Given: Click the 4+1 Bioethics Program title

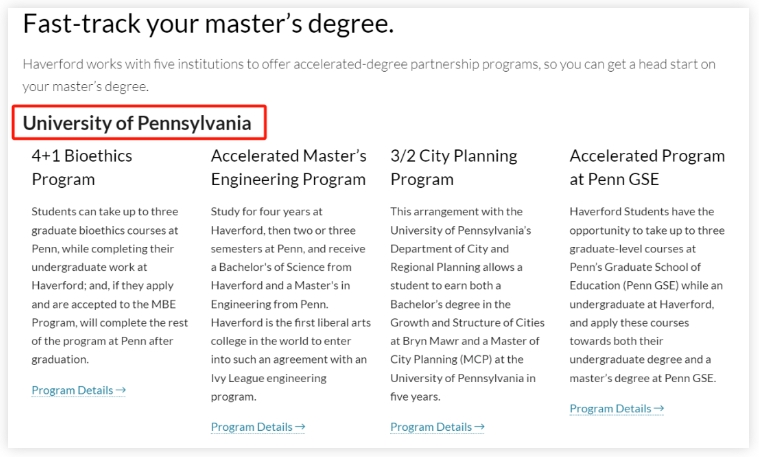Looking at the screenshot, I should 82,168.
